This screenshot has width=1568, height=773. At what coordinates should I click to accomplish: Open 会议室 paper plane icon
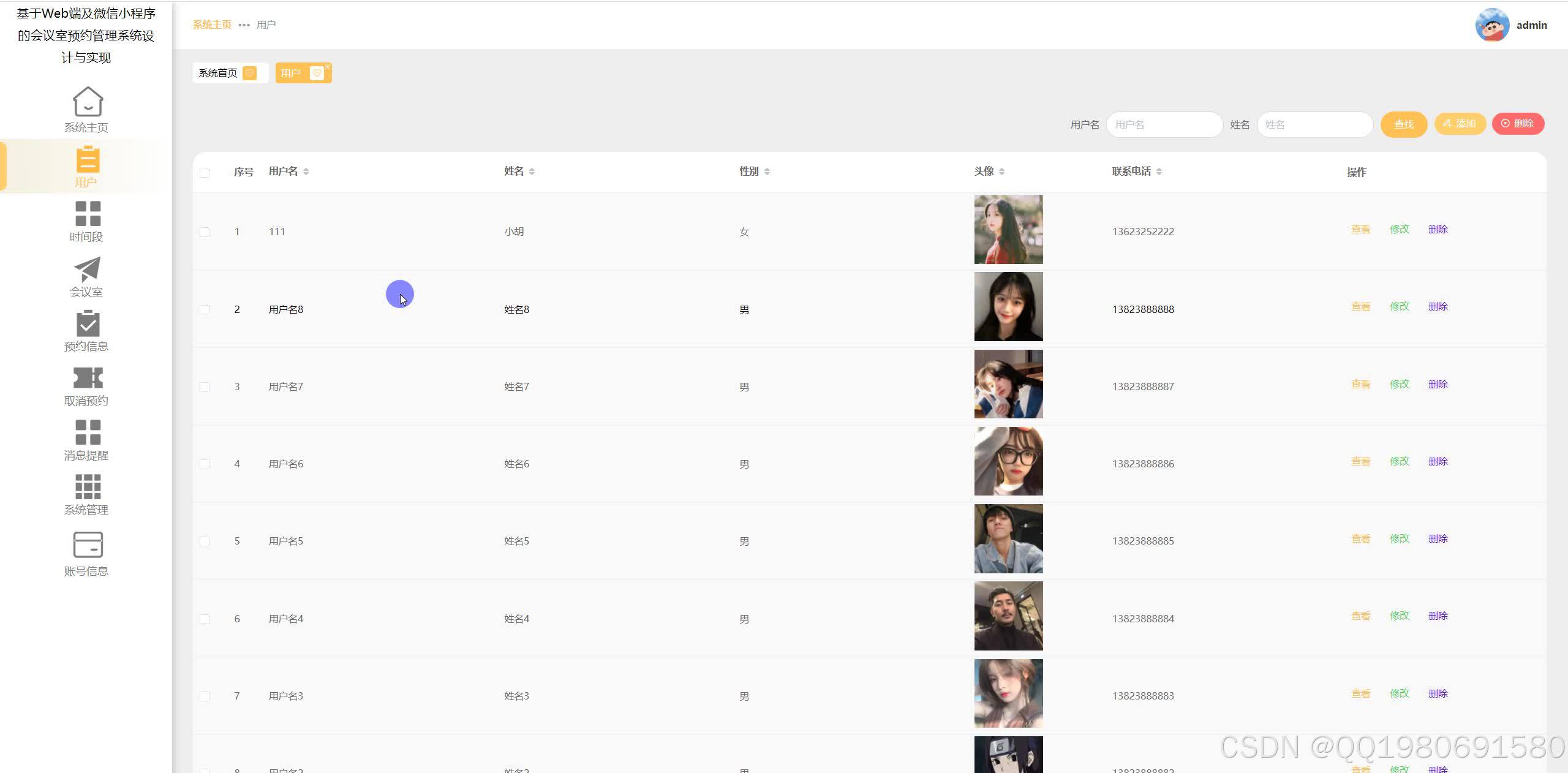(x=88, y=269)
